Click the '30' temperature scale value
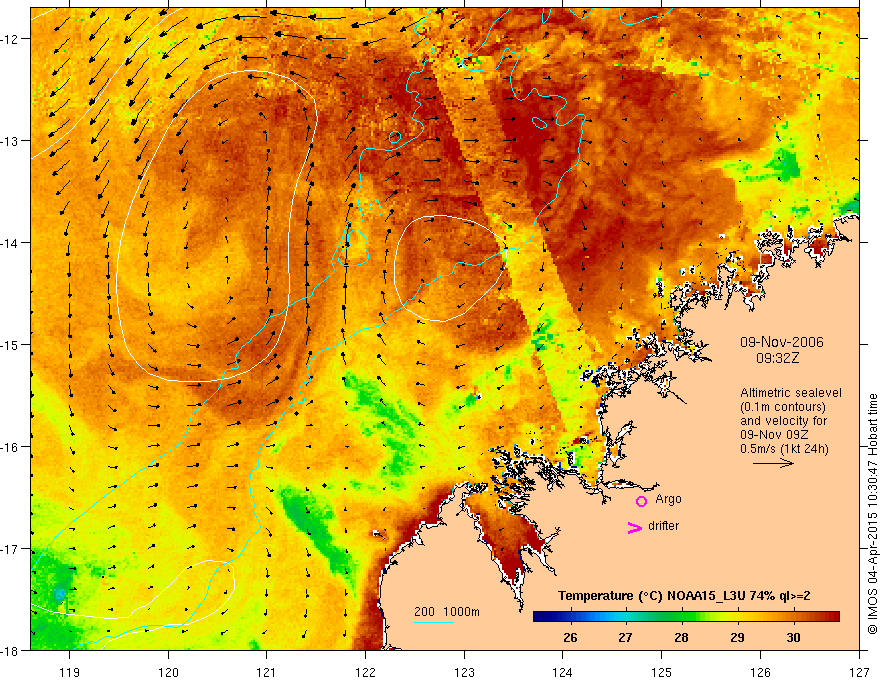 click(x=793, y=638)
